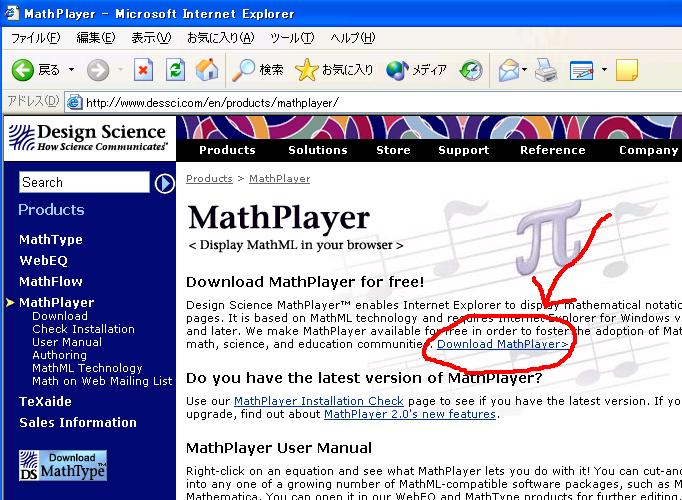Screen dimensions: 682x500
Task: Open the Company navigation tab
Action: (x=649, y=150)
